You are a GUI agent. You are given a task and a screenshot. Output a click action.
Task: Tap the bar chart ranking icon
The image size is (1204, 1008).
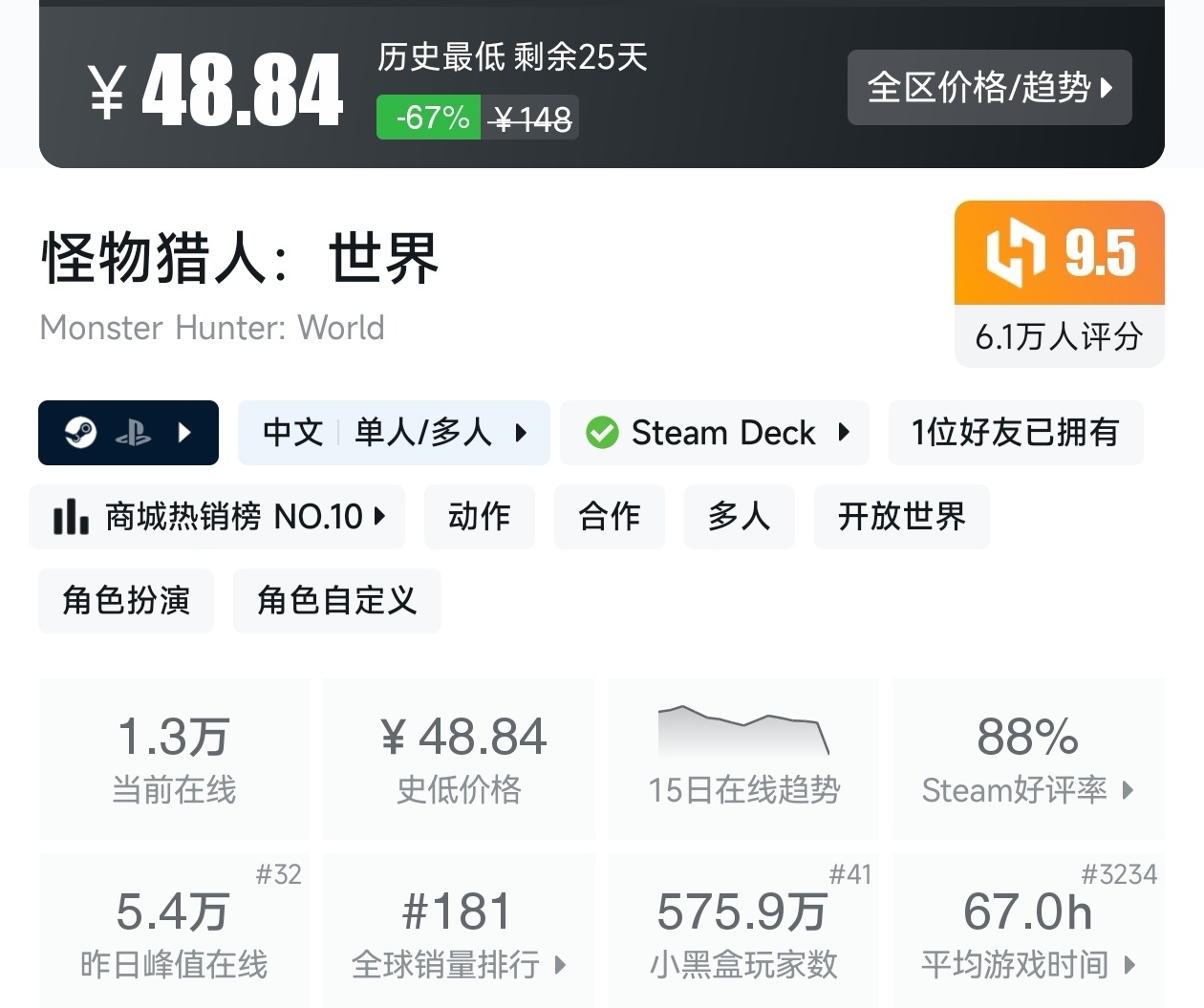[x=71, y=517]
